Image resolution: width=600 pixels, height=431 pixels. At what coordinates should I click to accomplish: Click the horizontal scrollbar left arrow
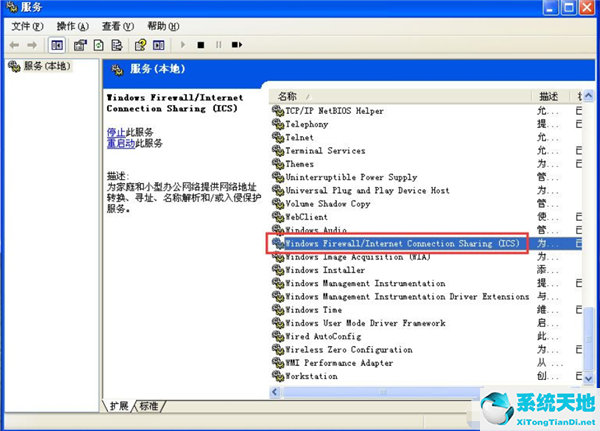[275, 392]
